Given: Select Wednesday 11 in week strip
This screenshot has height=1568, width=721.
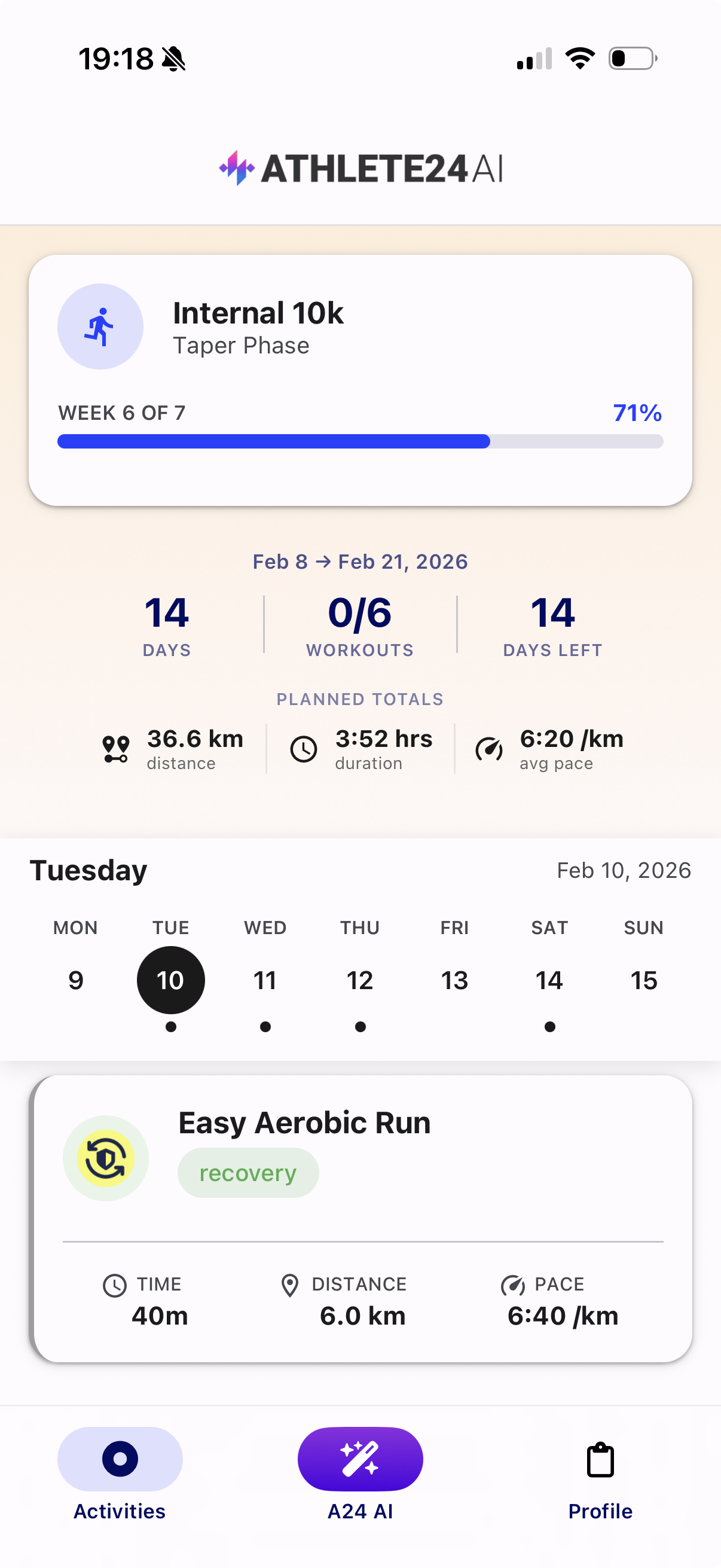Looking at the screenshot, I should (x=265, y=980).
